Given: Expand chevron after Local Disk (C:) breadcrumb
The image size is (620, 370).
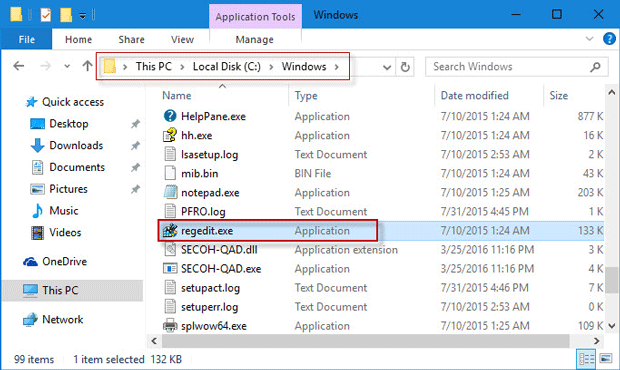Looking at the screenshot, I should click(271, 67).
